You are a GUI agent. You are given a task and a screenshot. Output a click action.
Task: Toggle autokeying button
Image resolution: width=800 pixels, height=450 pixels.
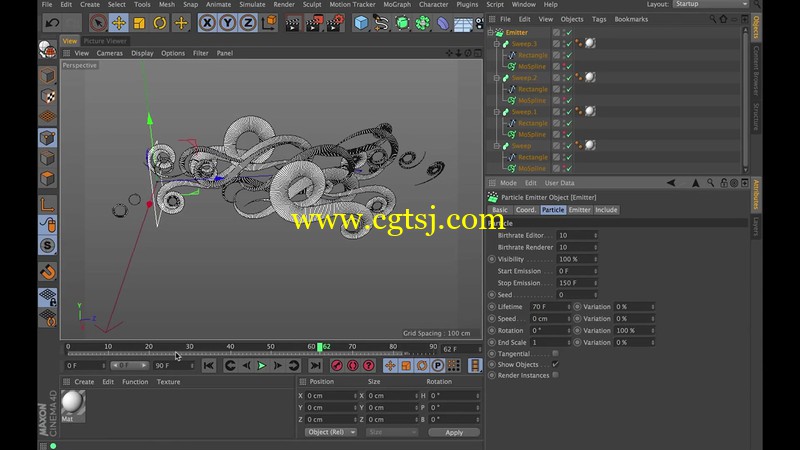pyautogui.click(x=353, y=365)
